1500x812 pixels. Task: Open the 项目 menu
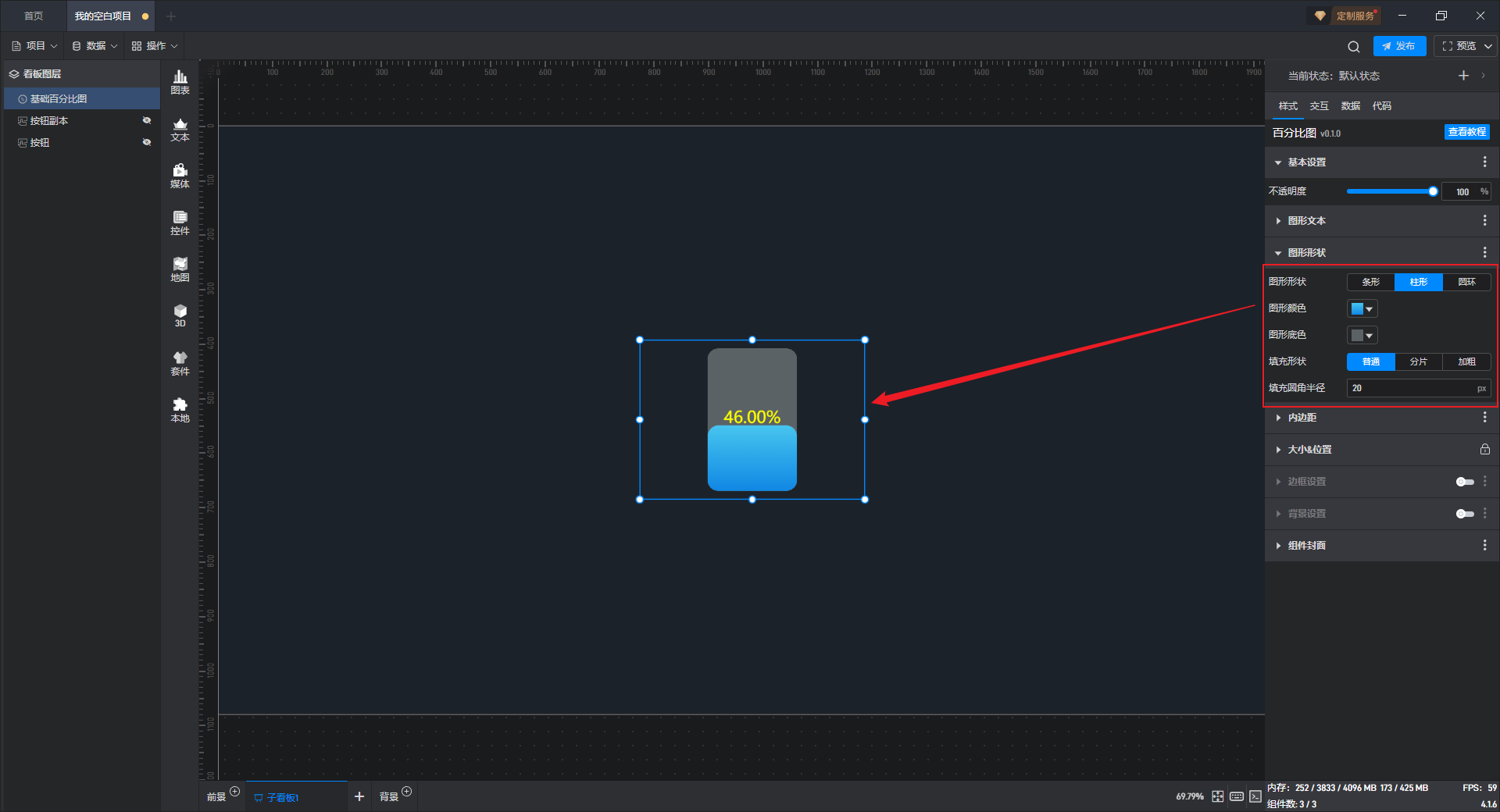(35, 46)
